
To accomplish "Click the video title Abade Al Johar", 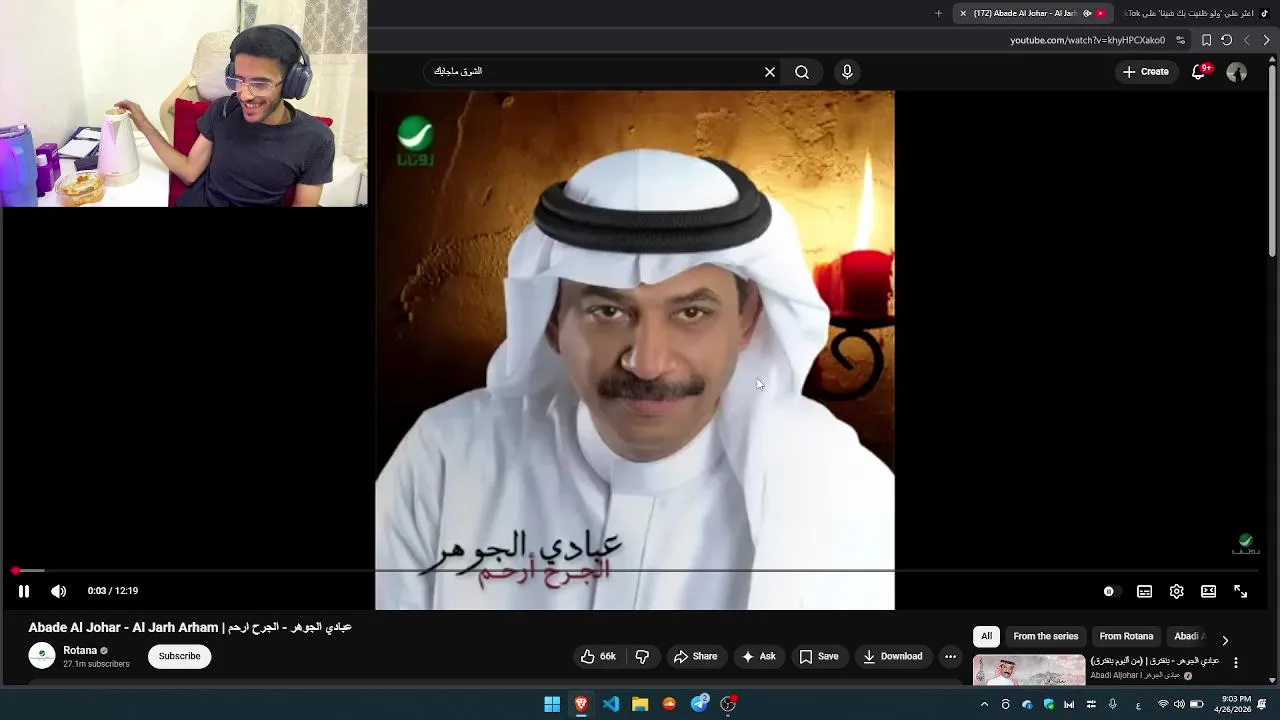I will tap(190, 627).
